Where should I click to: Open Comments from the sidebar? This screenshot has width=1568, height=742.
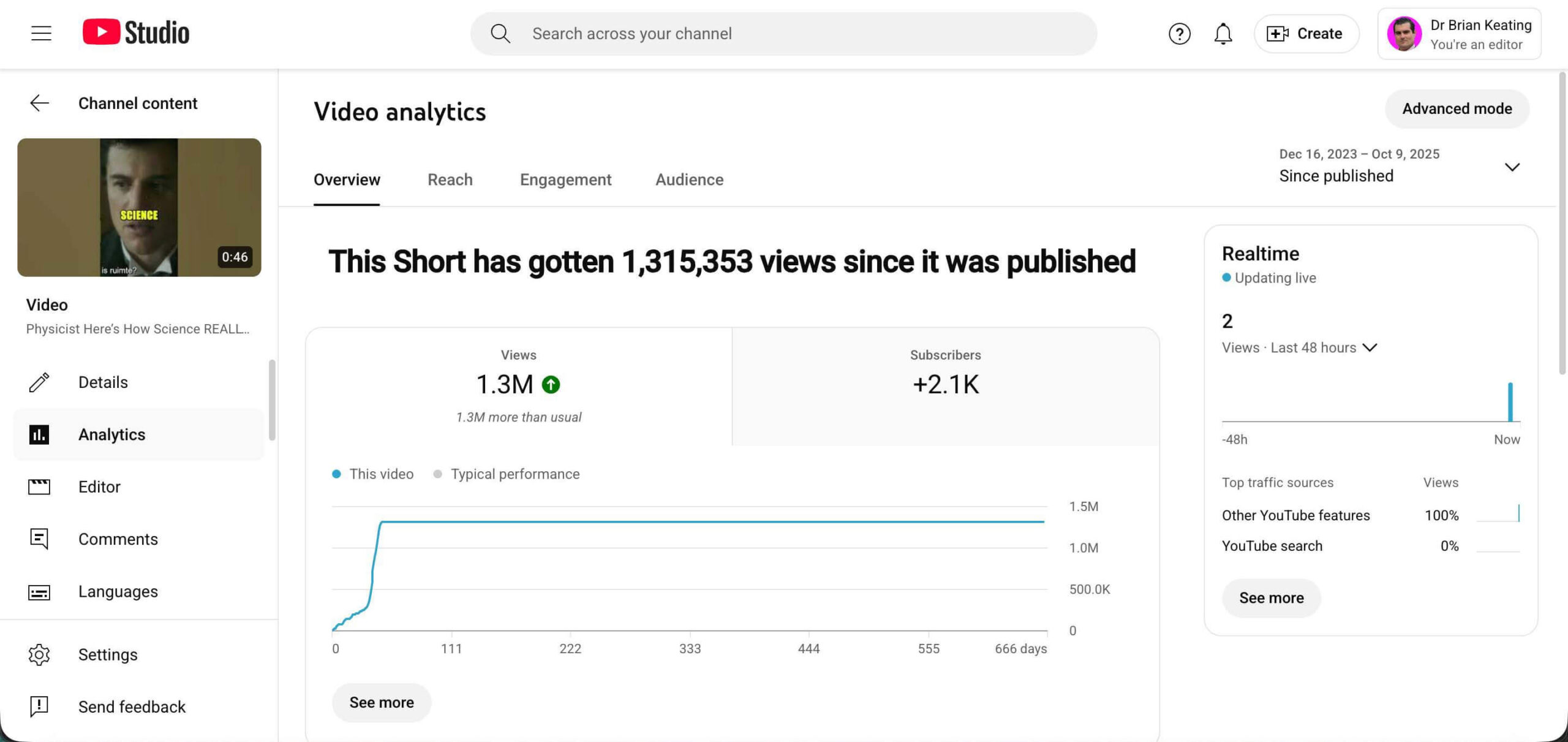coord(118,539)
